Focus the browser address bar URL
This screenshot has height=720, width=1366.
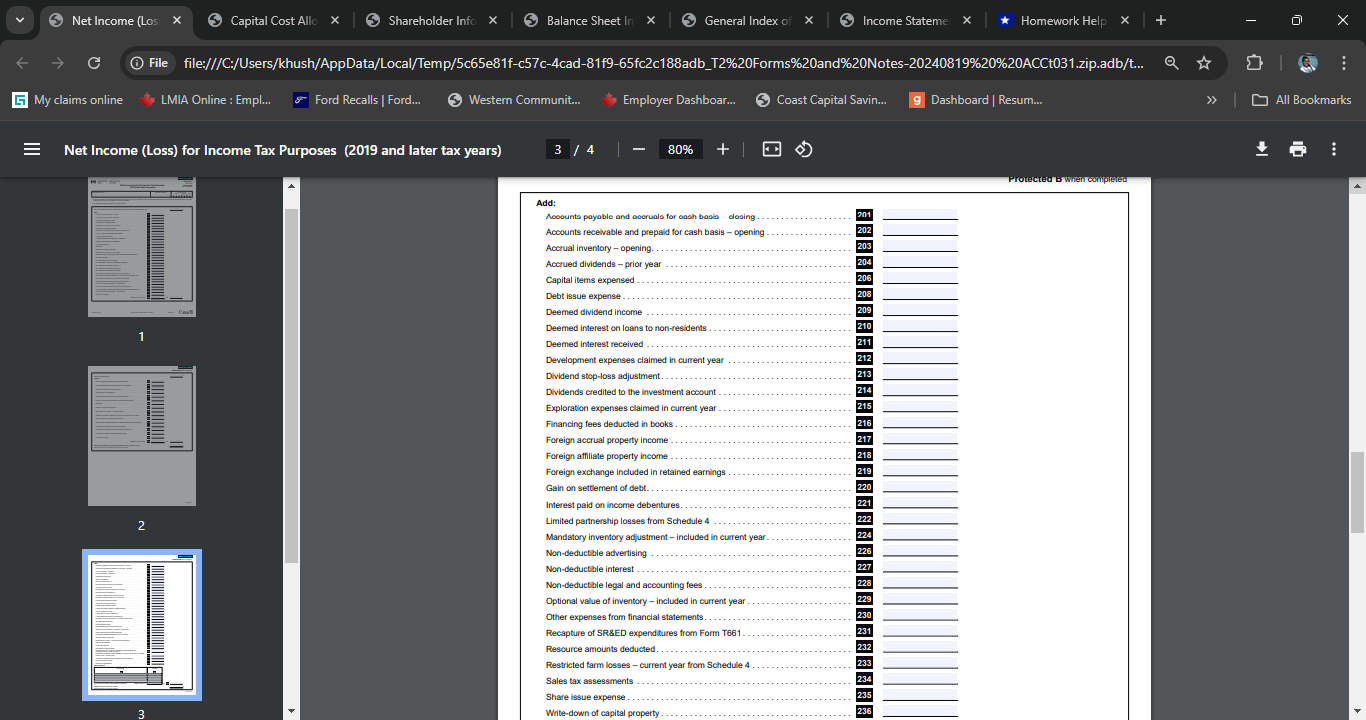[664, 63]
